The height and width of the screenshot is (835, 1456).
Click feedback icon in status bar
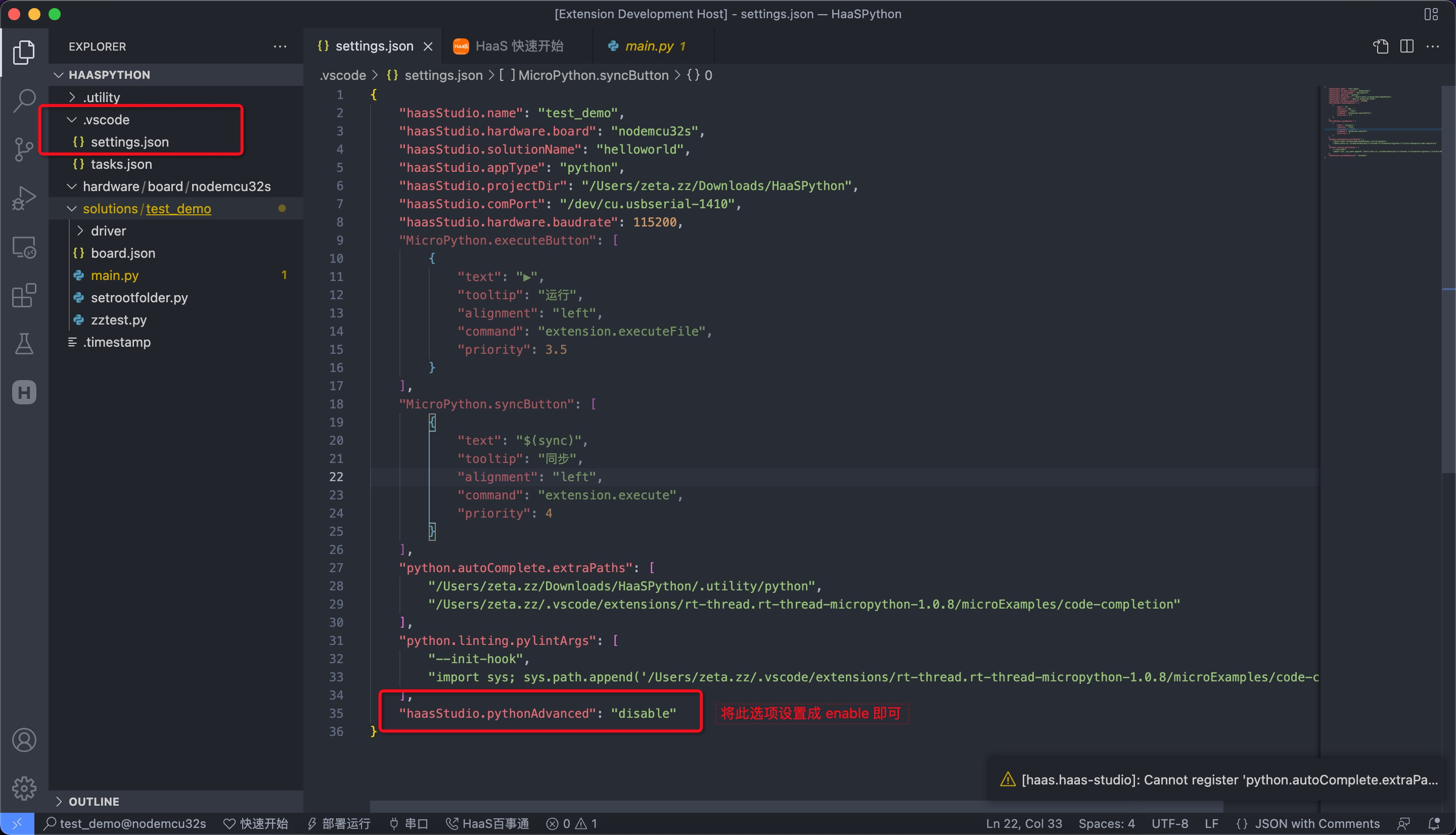click(x=1403, y=823)
